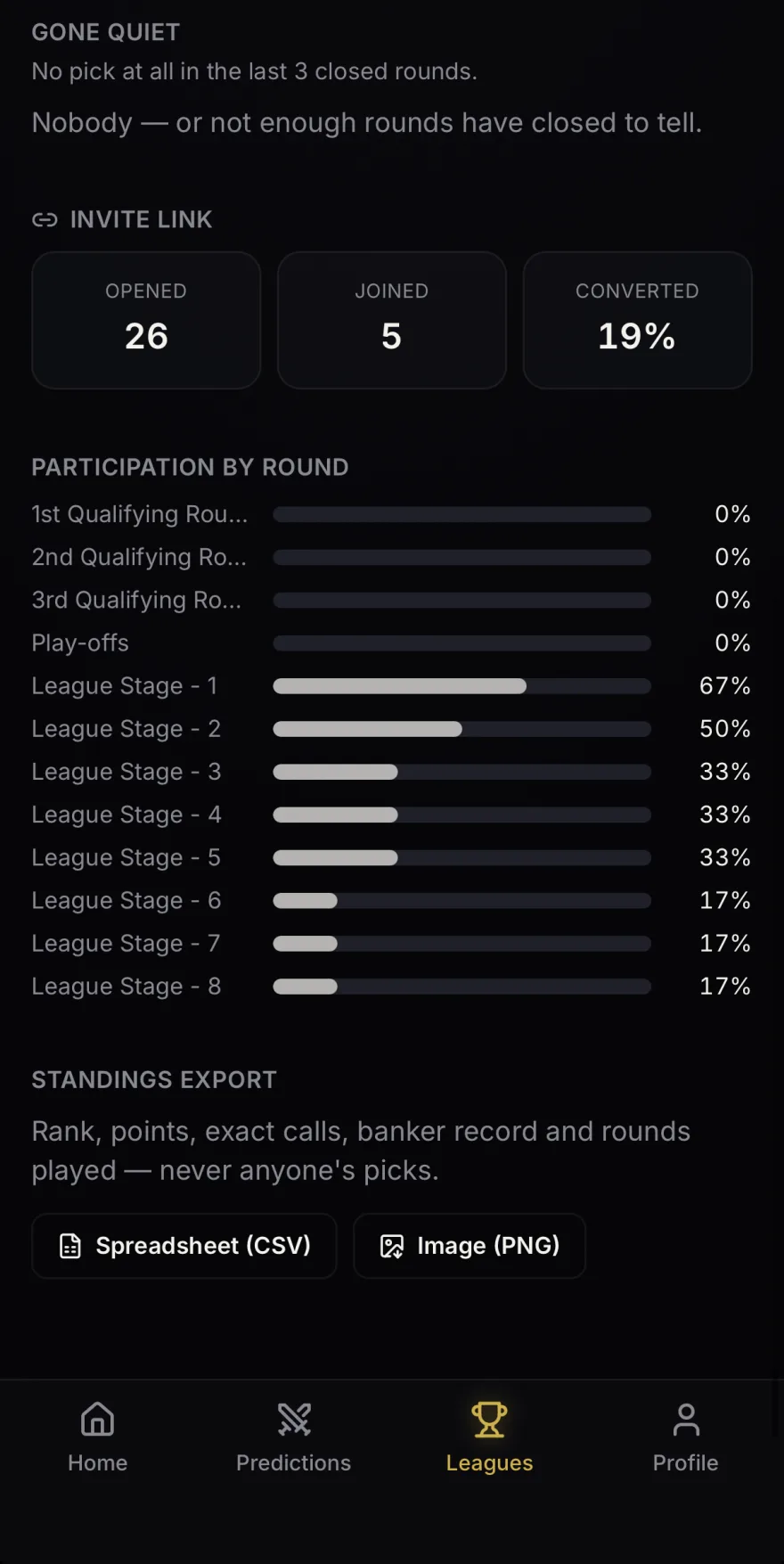The image size is (784, 1564).
Task: Click the PNG image icon
Action: point(392,1246)
